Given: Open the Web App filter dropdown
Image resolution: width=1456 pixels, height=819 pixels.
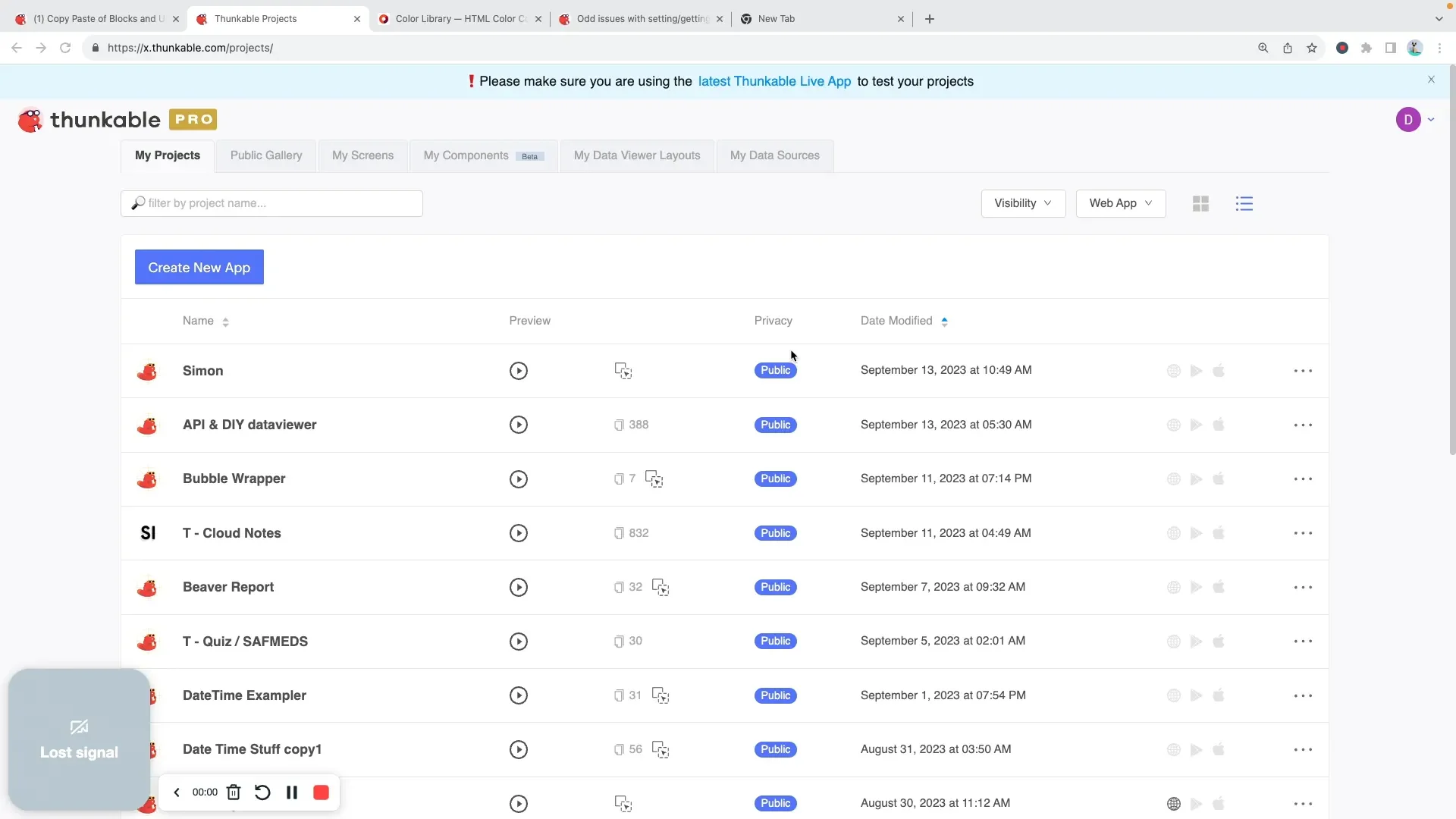Looking at the screenshot, I should (1121, 203).
